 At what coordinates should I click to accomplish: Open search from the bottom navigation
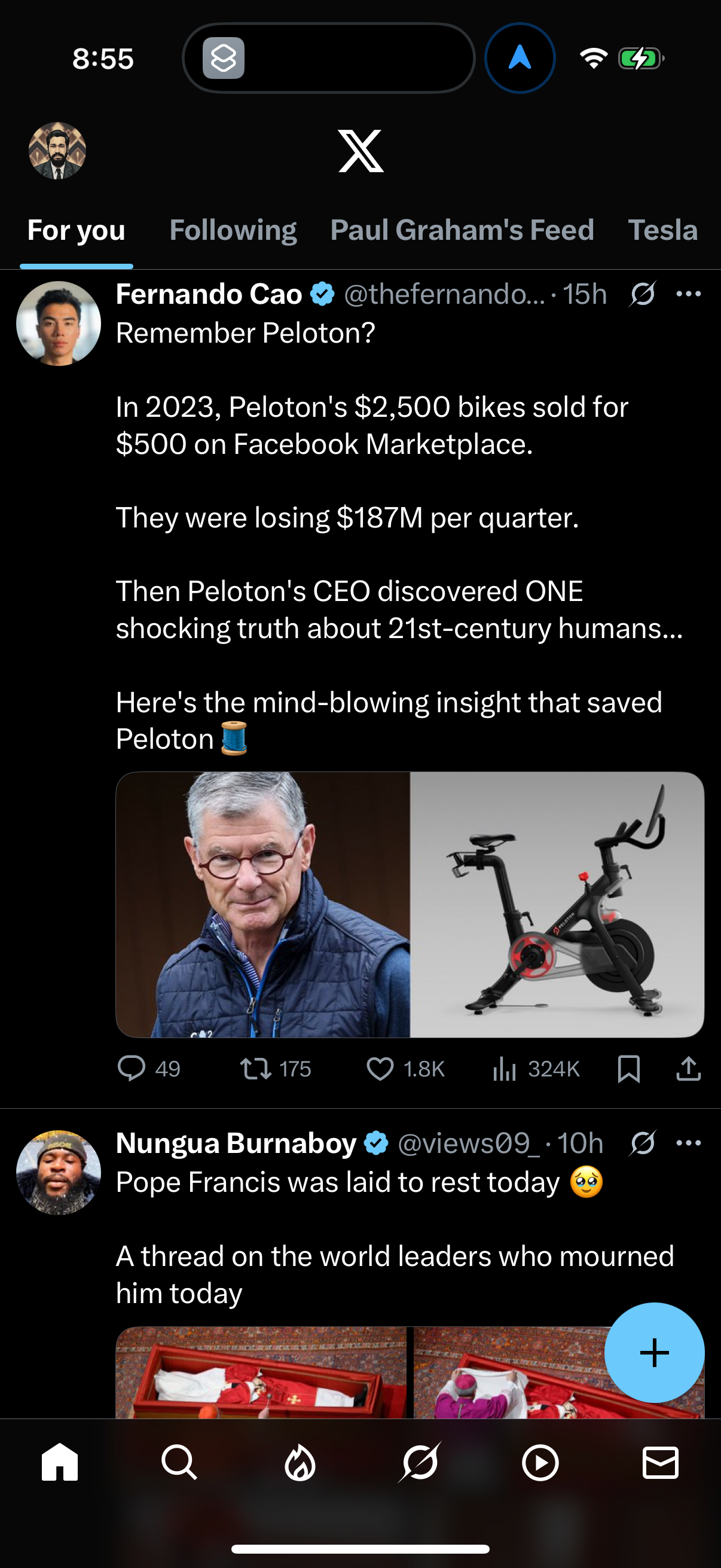179,1463
